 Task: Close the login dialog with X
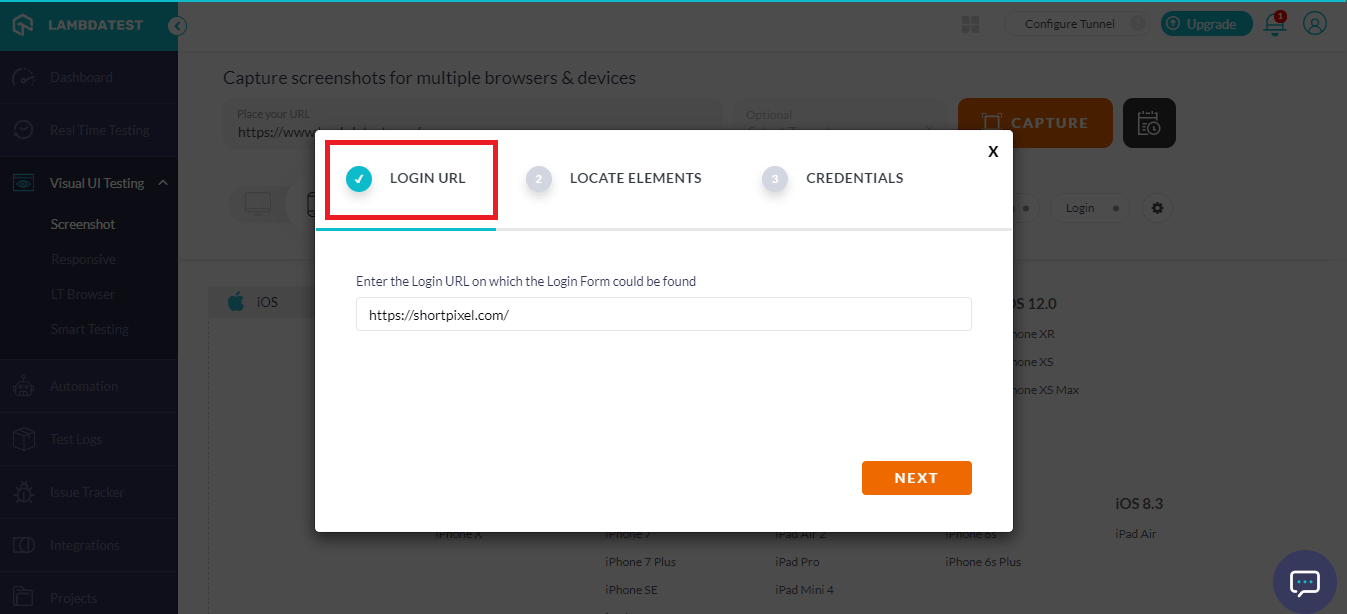pyautogui.click(x=992, y=152)
